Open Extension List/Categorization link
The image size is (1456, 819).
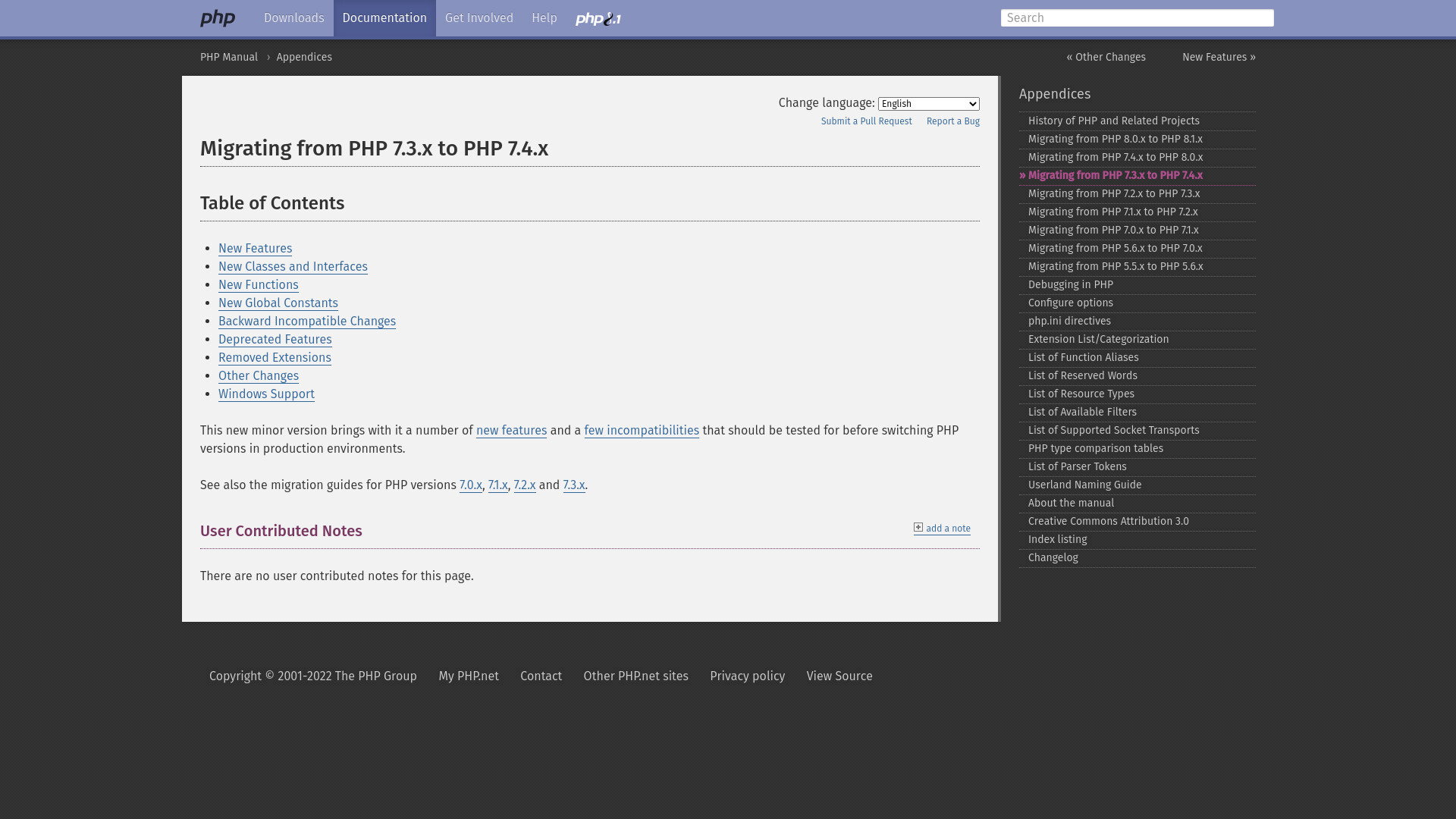click(x=1137, y=340)
